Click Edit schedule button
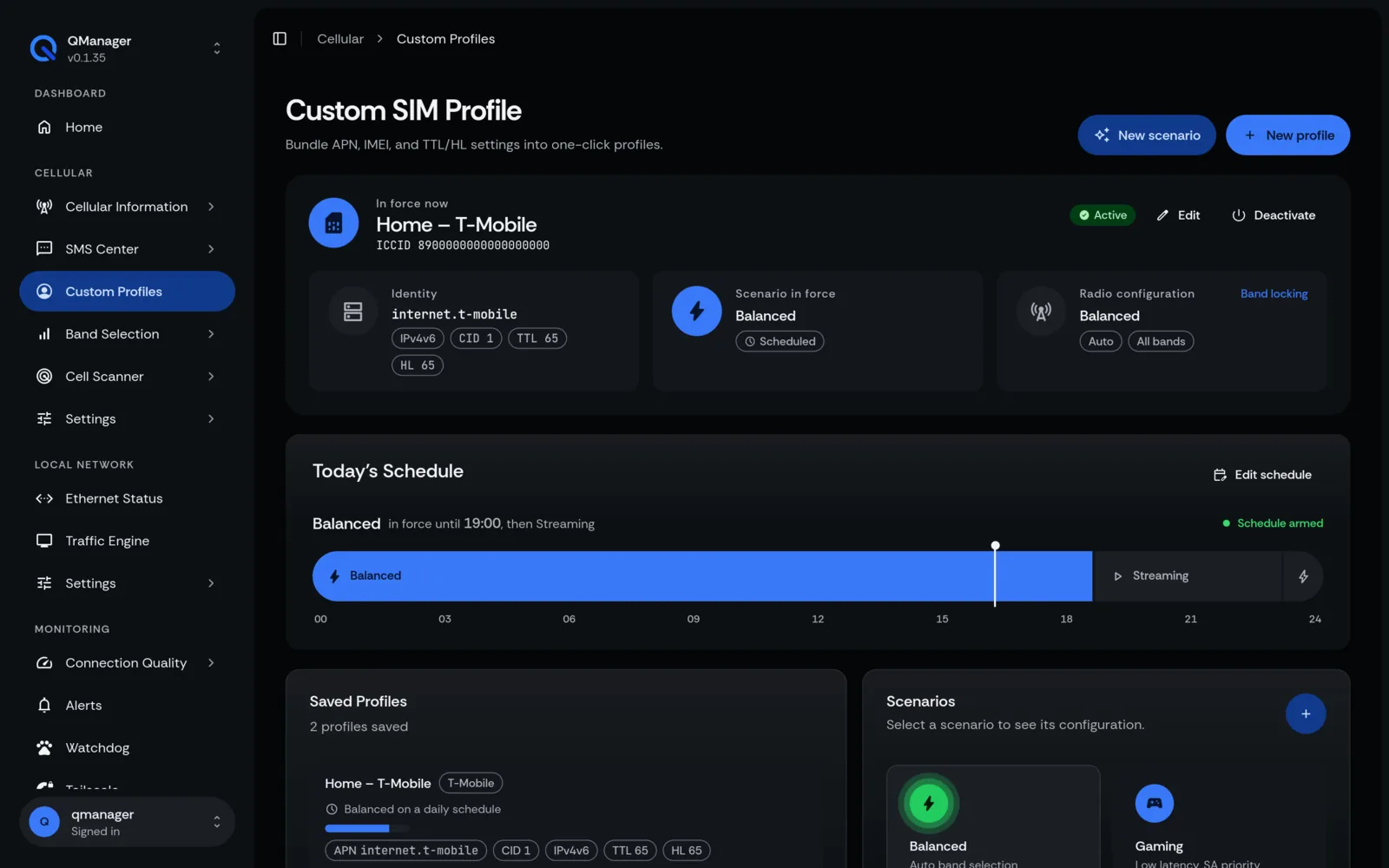 (1262, 475)
